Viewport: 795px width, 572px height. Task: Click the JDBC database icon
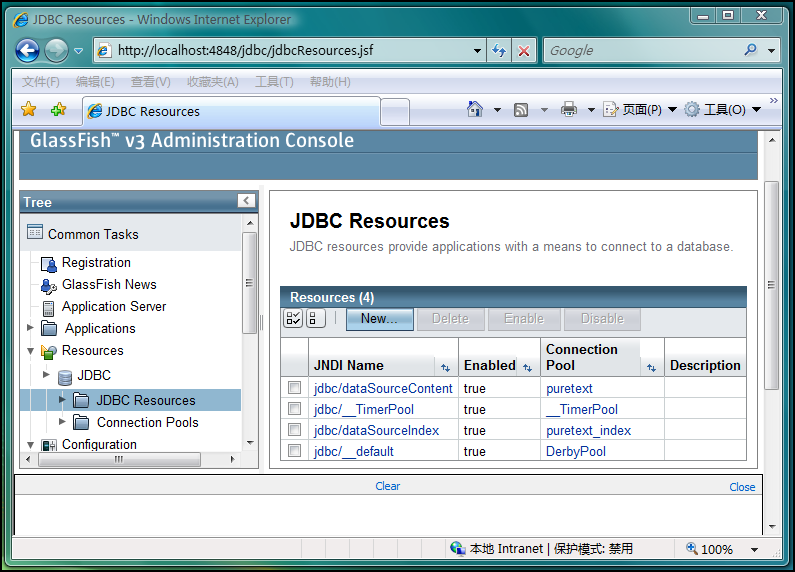click(x=65, y=377)
